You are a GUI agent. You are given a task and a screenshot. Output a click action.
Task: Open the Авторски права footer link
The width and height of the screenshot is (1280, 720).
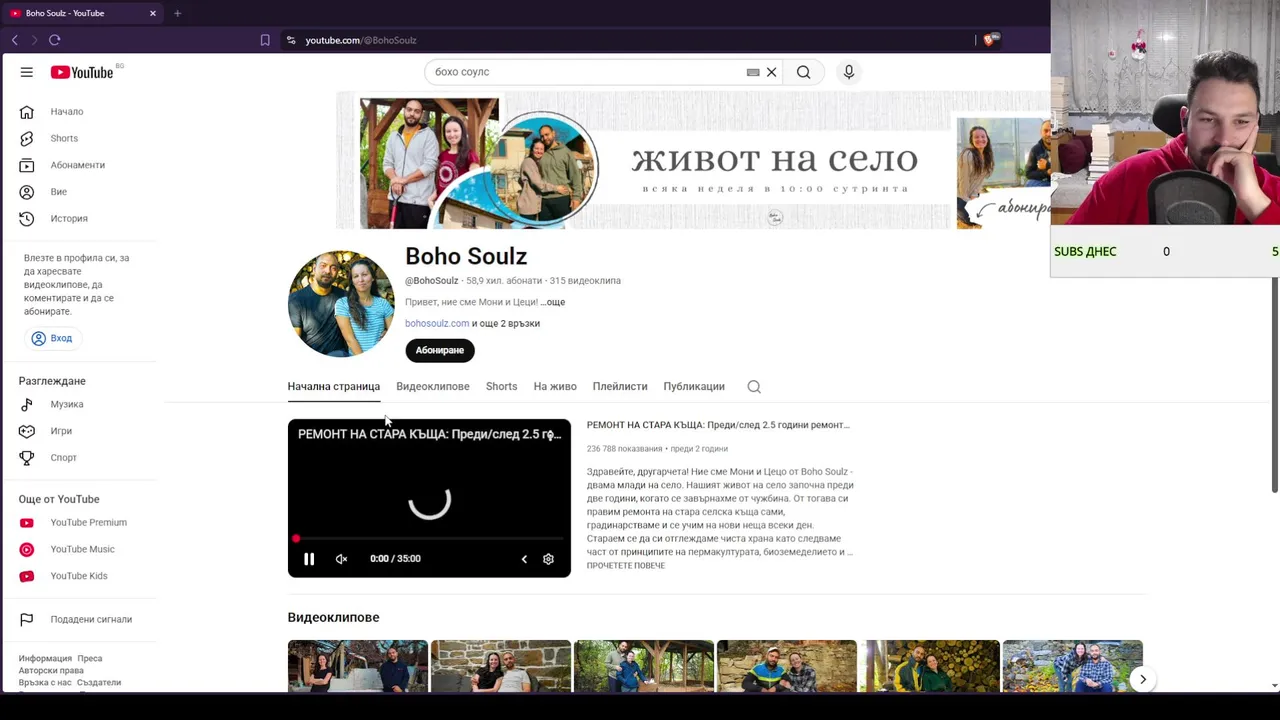point(51,671)
